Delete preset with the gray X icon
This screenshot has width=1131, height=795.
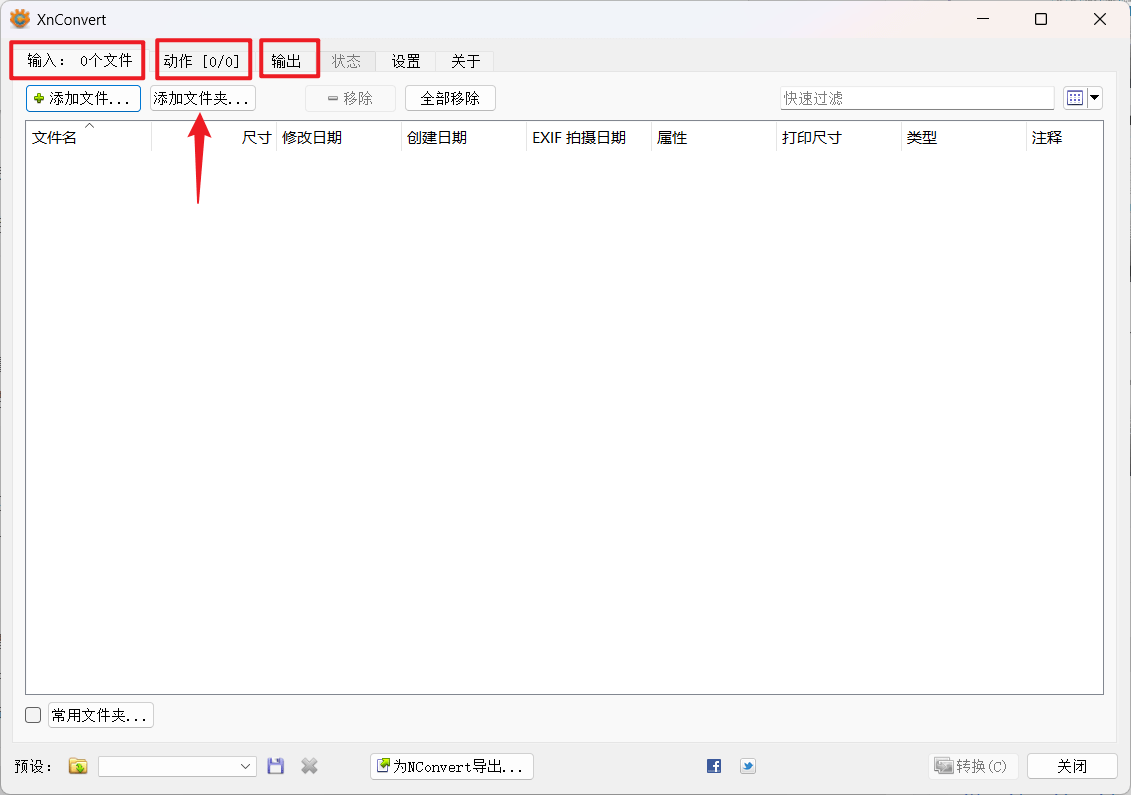pos(309,766)
